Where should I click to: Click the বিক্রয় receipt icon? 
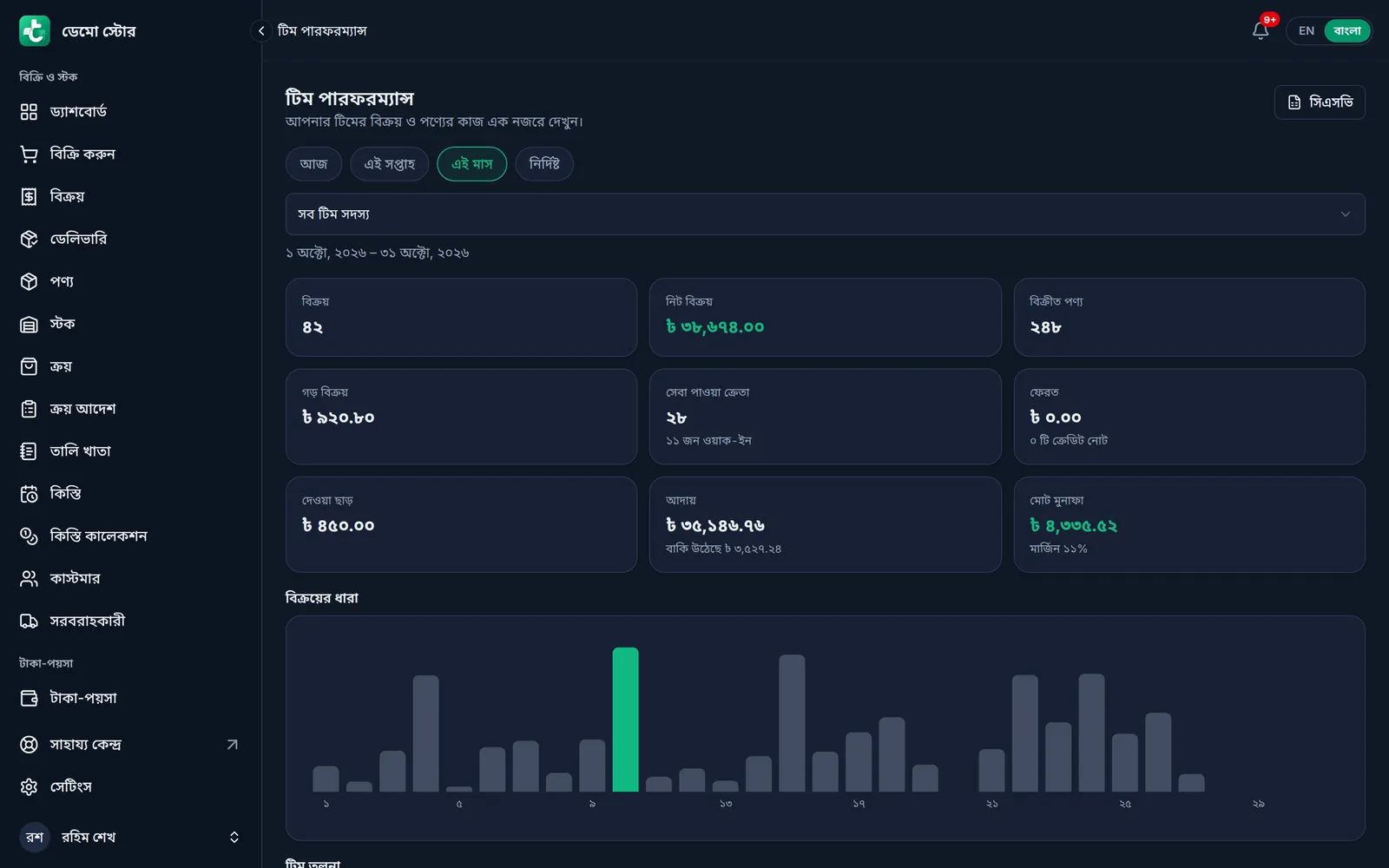tap(29, 197)
